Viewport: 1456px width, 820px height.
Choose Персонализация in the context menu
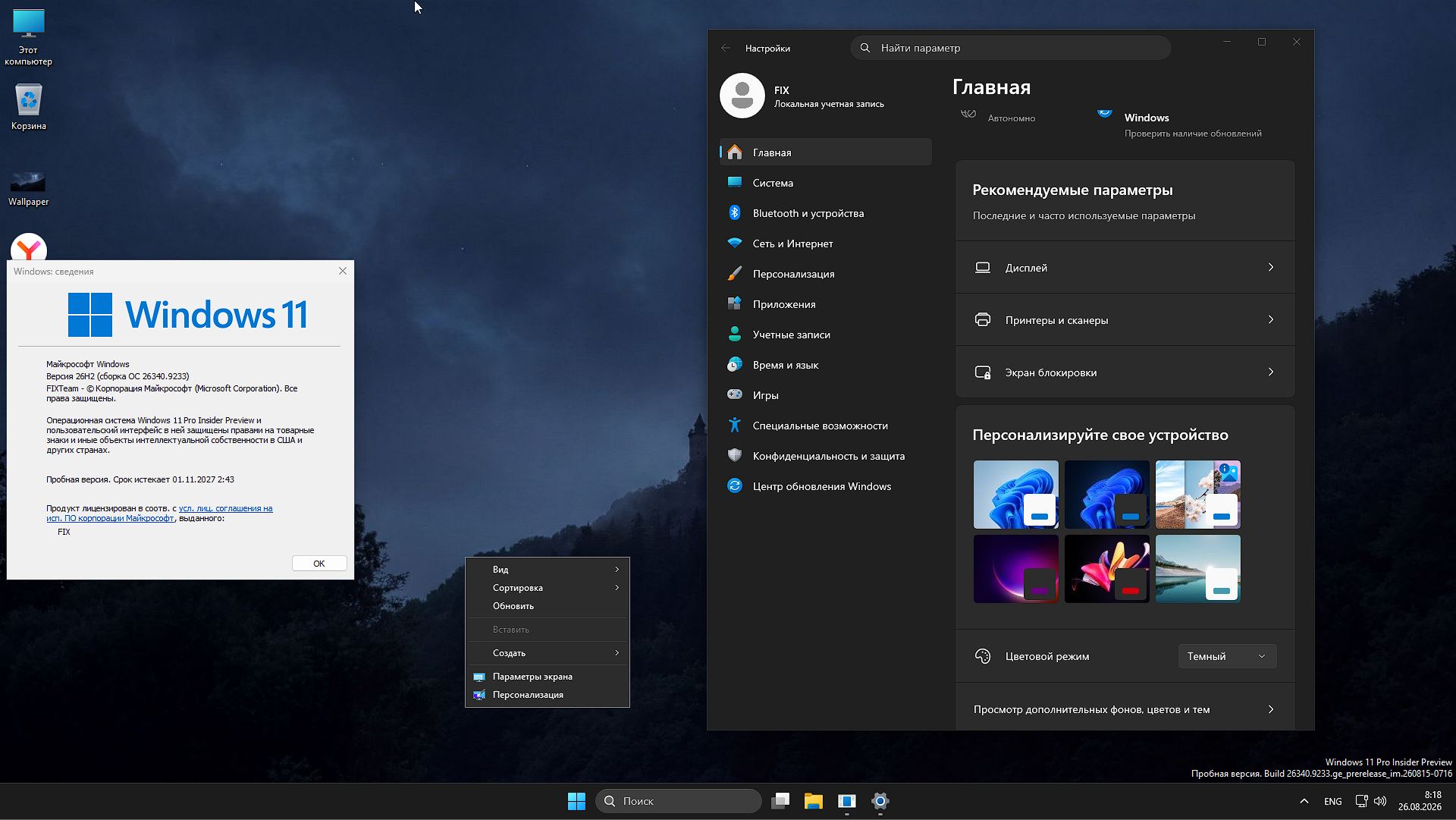pos(548,695)
